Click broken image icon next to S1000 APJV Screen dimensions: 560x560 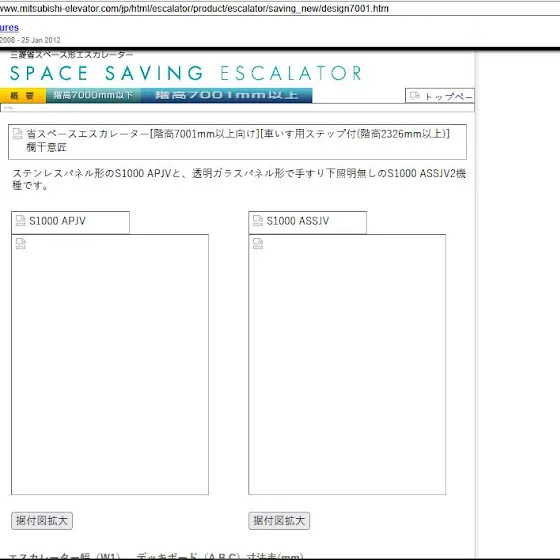pyautogui.click(x=21, y=221)
